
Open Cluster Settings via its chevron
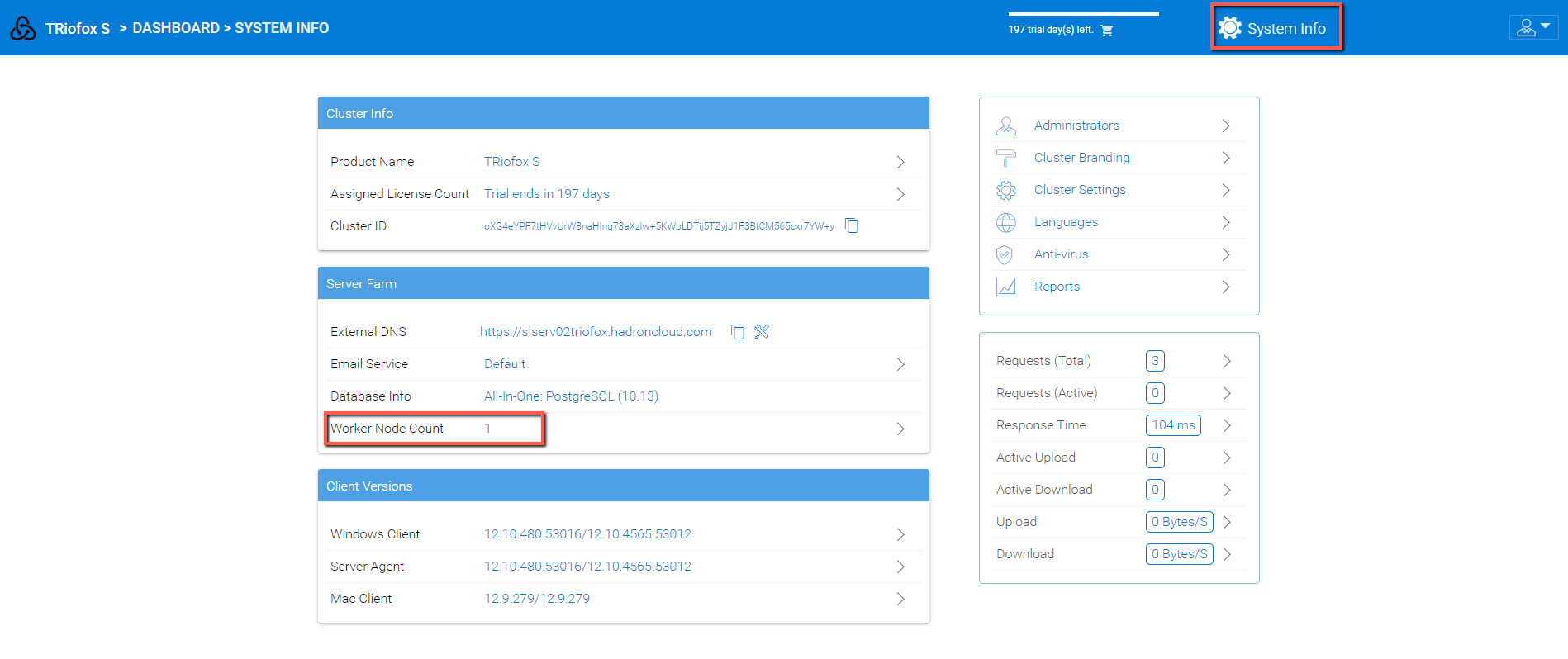(x=1226, y=190)
